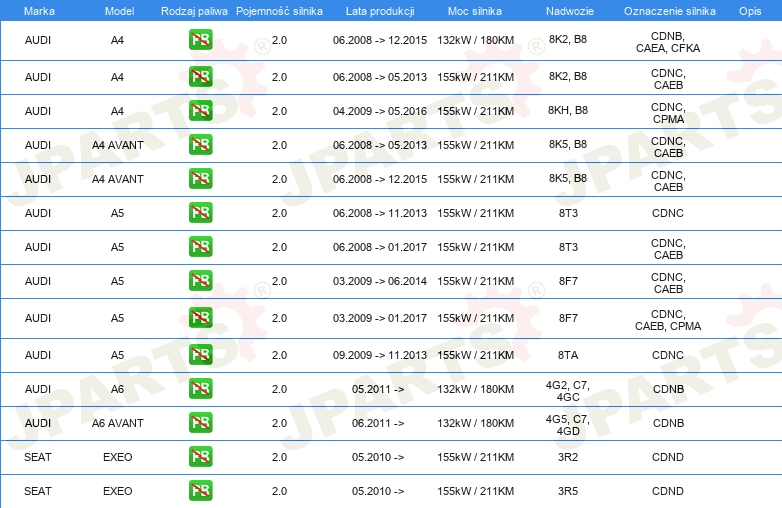Viewport: 782px width, 508px height.
Task: Click fuel icon in A4 8K2 row ending 05.2013
Action: [200, 77]
